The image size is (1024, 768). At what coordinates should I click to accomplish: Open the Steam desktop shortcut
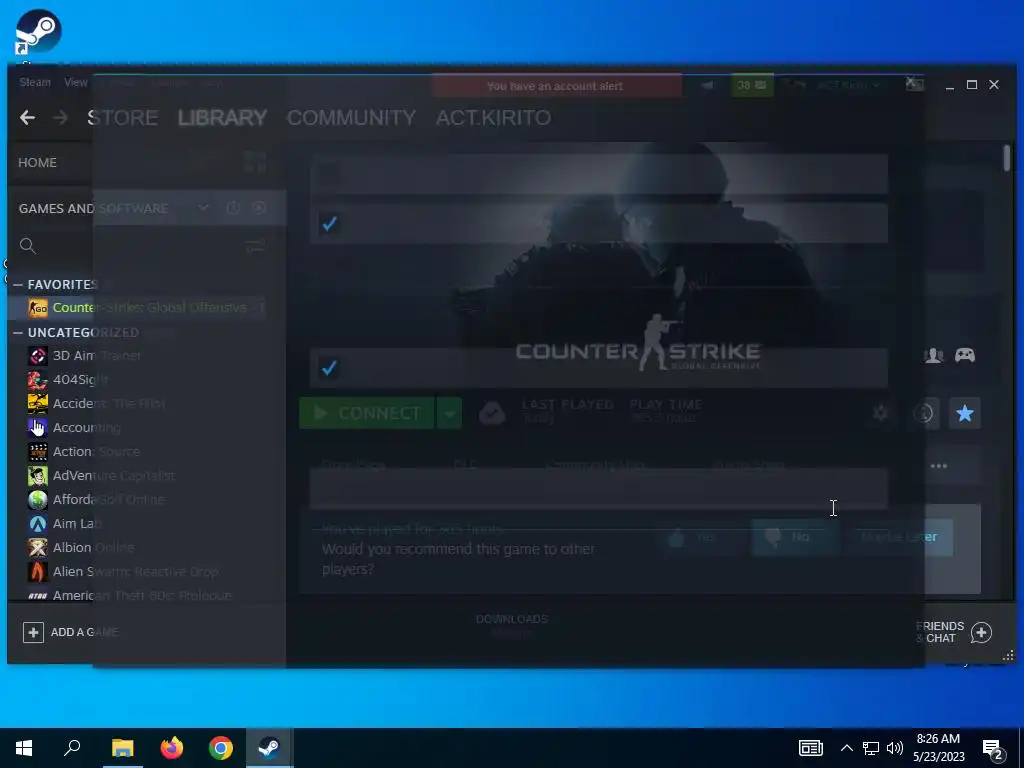[x=38, y=33]
